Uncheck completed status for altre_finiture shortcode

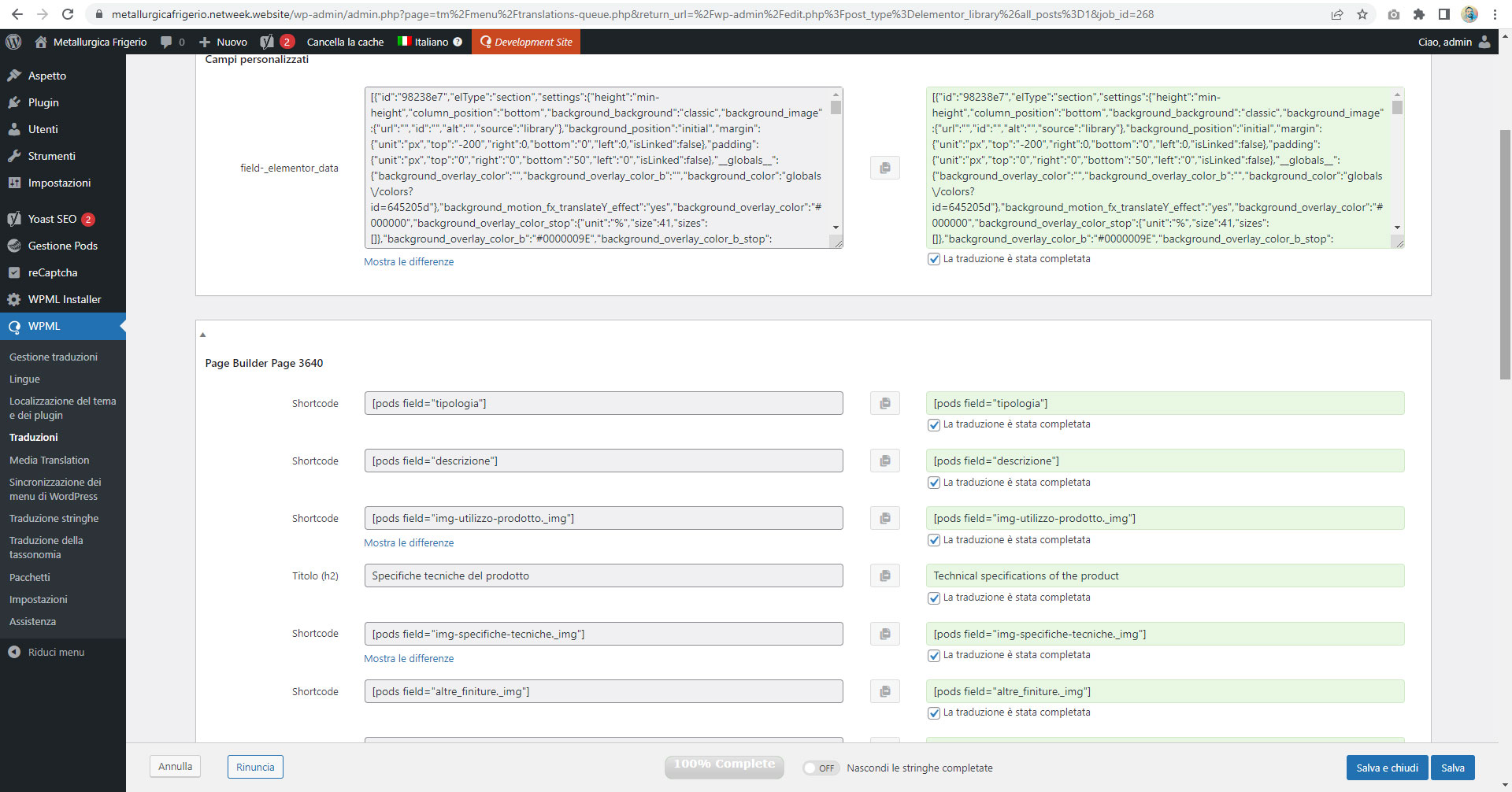935,713
